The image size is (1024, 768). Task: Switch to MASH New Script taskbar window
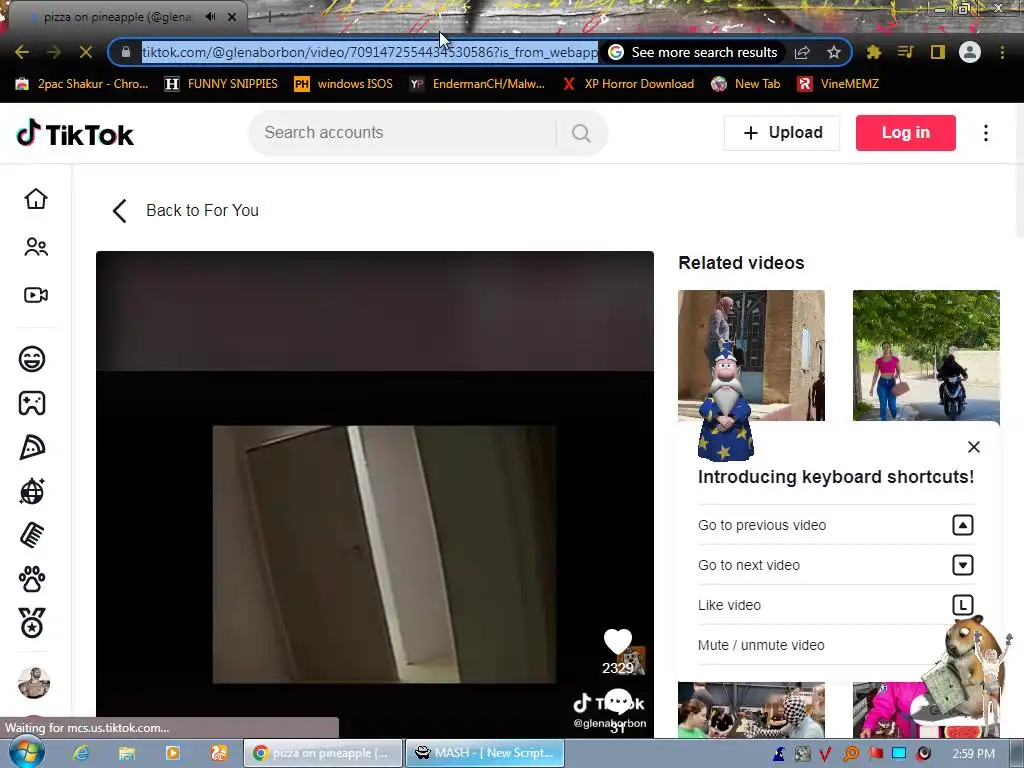485,753
